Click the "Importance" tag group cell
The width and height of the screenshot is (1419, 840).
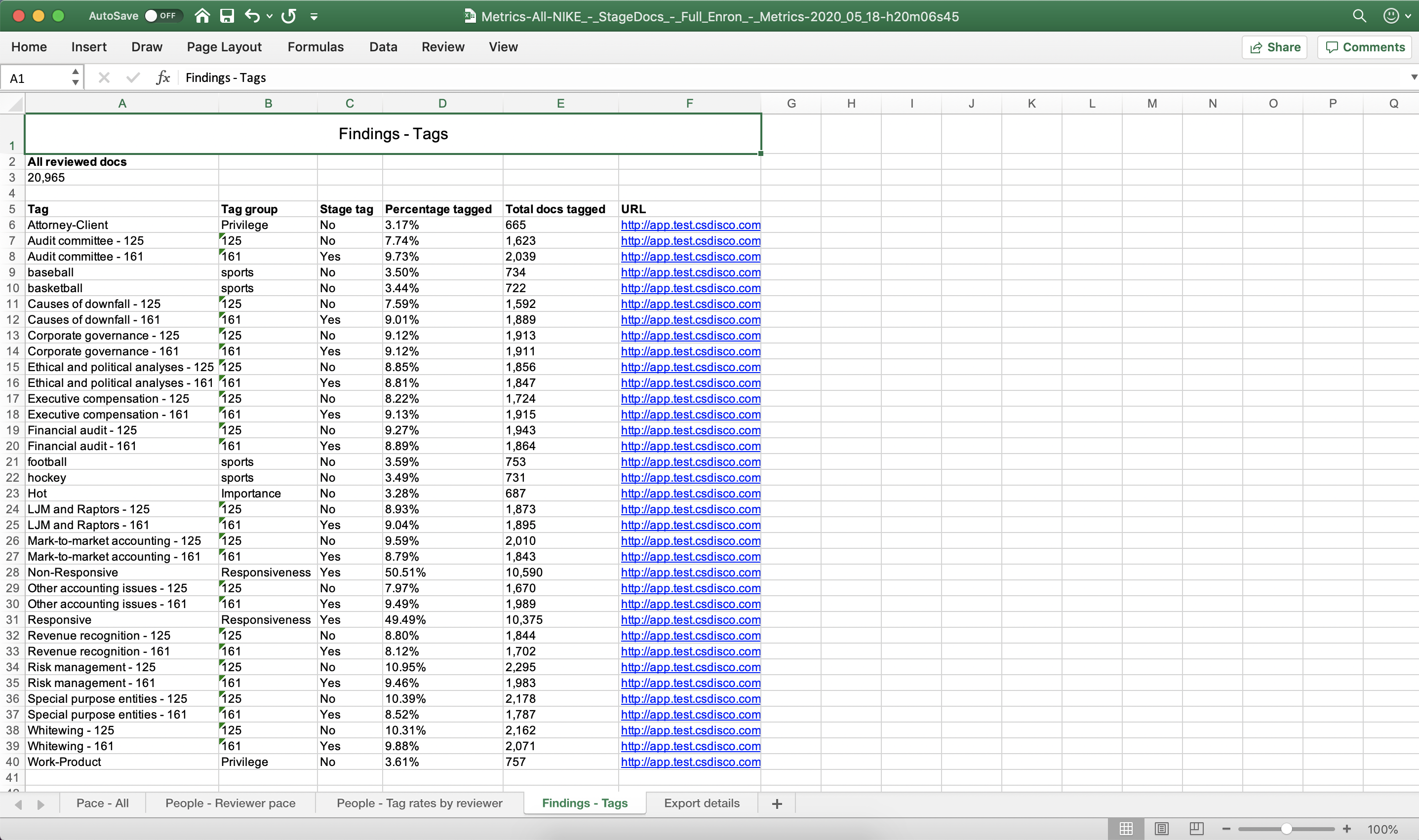[268, 494]
